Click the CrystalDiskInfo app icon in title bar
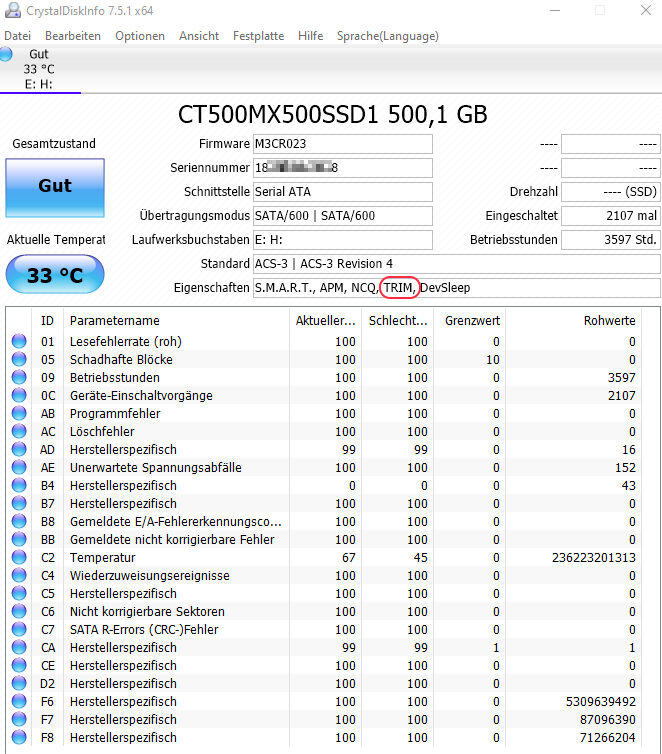Screen dimensions: 662x754 click(13, 11)
